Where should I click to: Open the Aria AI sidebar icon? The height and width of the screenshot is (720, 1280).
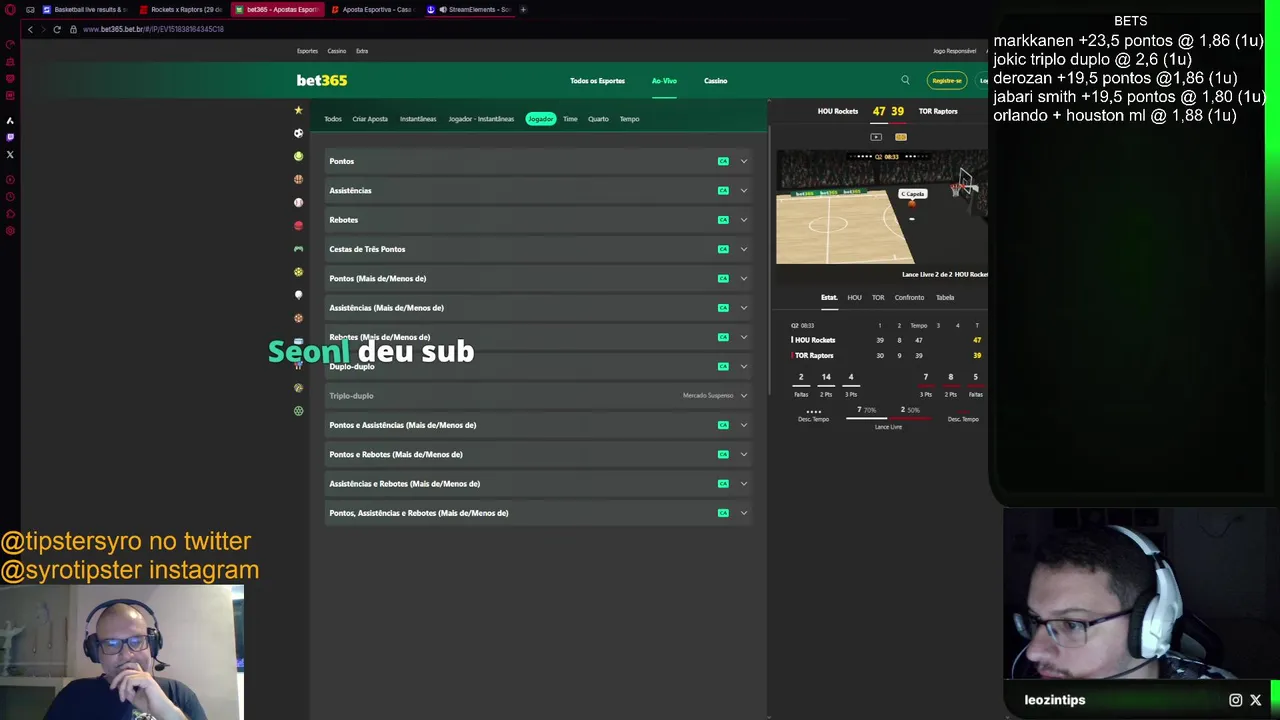[10, 120]
